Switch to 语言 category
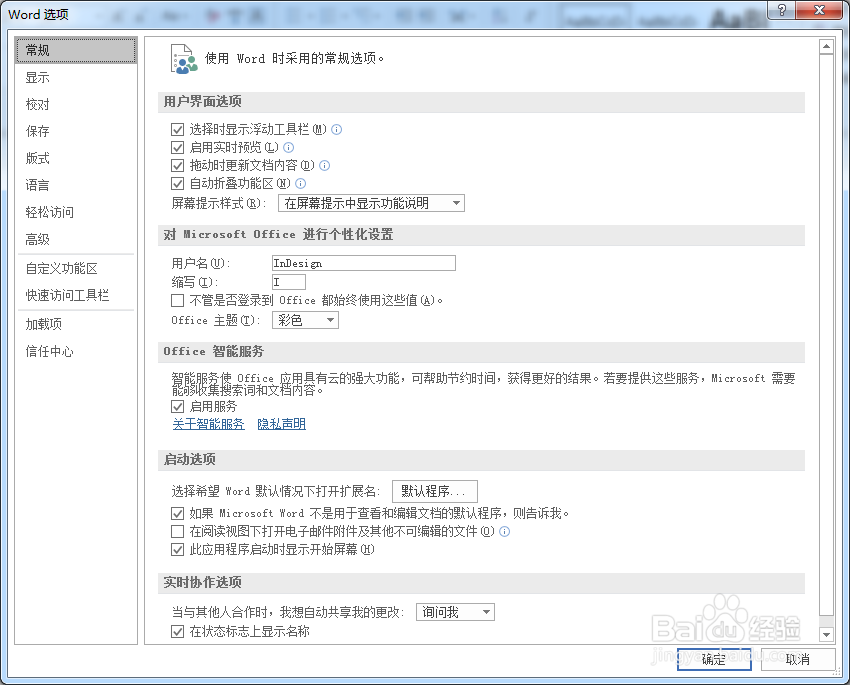Image resolution: width=850 pixels, height=685 pixels. point(76,185)
